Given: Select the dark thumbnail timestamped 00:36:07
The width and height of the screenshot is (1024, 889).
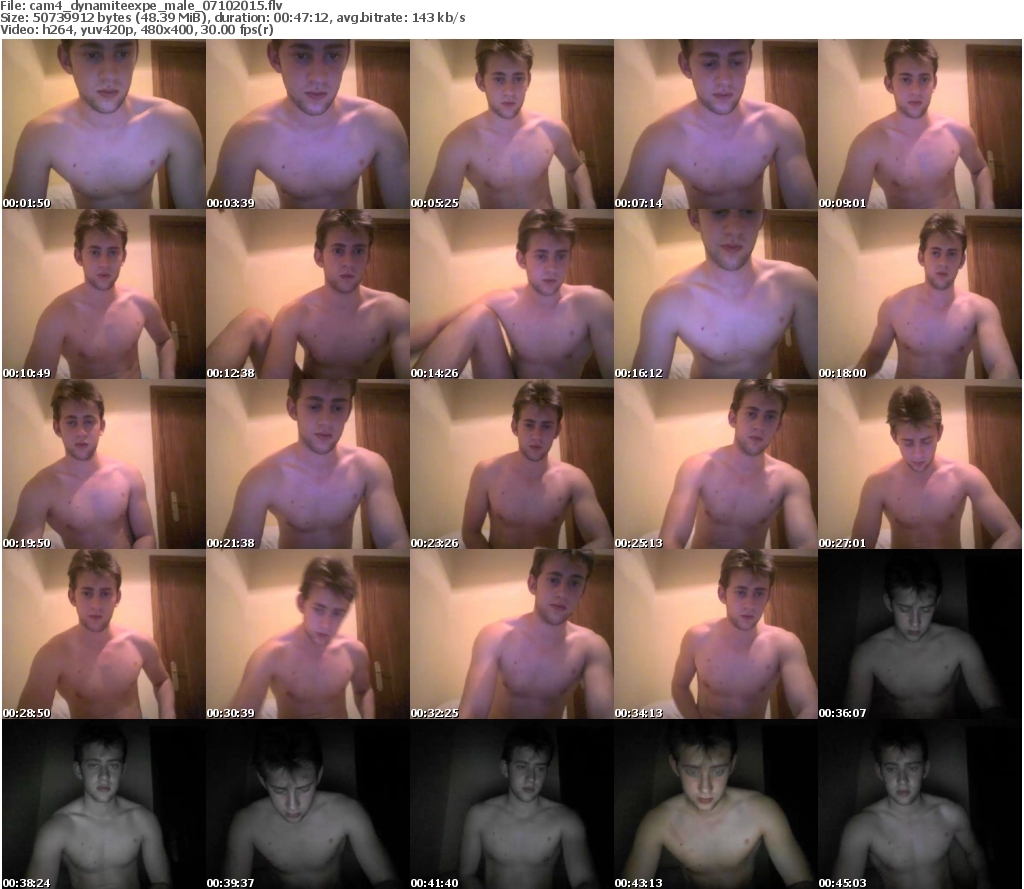Looking at the screenshot, I should (920, 634).
